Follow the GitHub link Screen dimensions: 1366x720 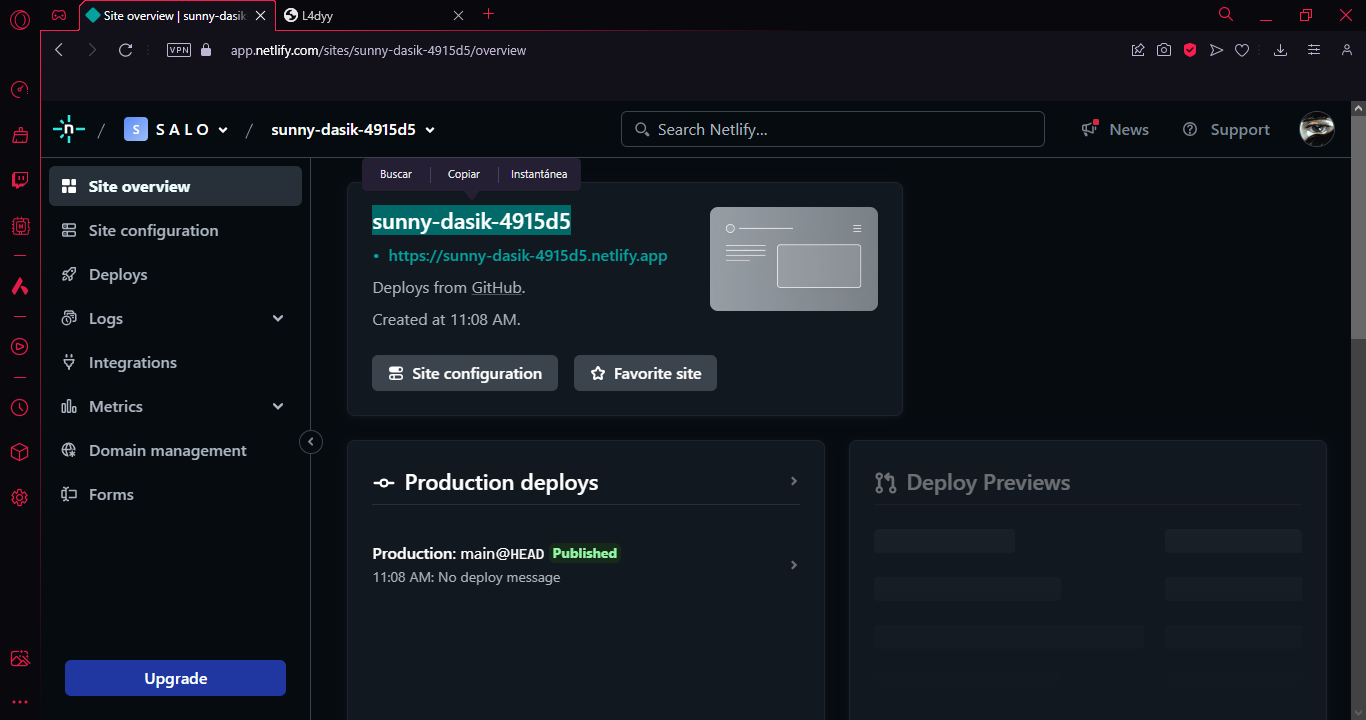pyautogui.click(x=497, y=287)
